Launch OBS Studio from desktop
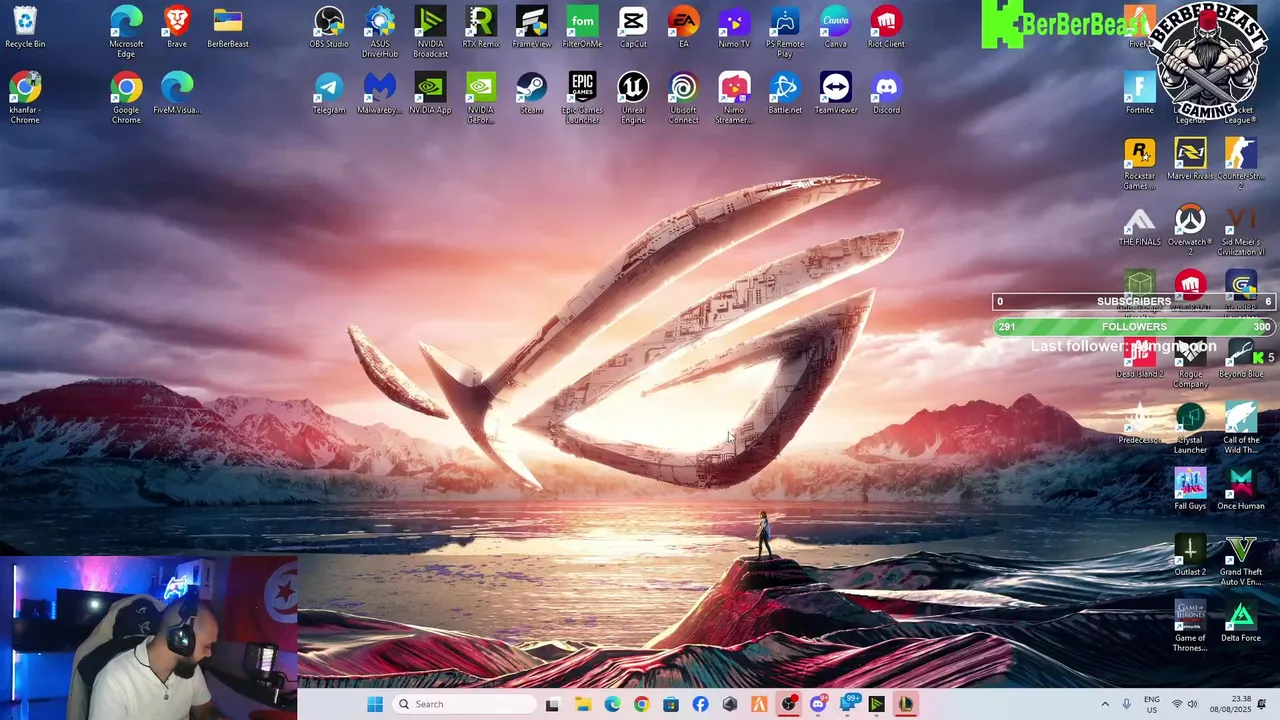The image size is (1280, 720). click(329, 27)
